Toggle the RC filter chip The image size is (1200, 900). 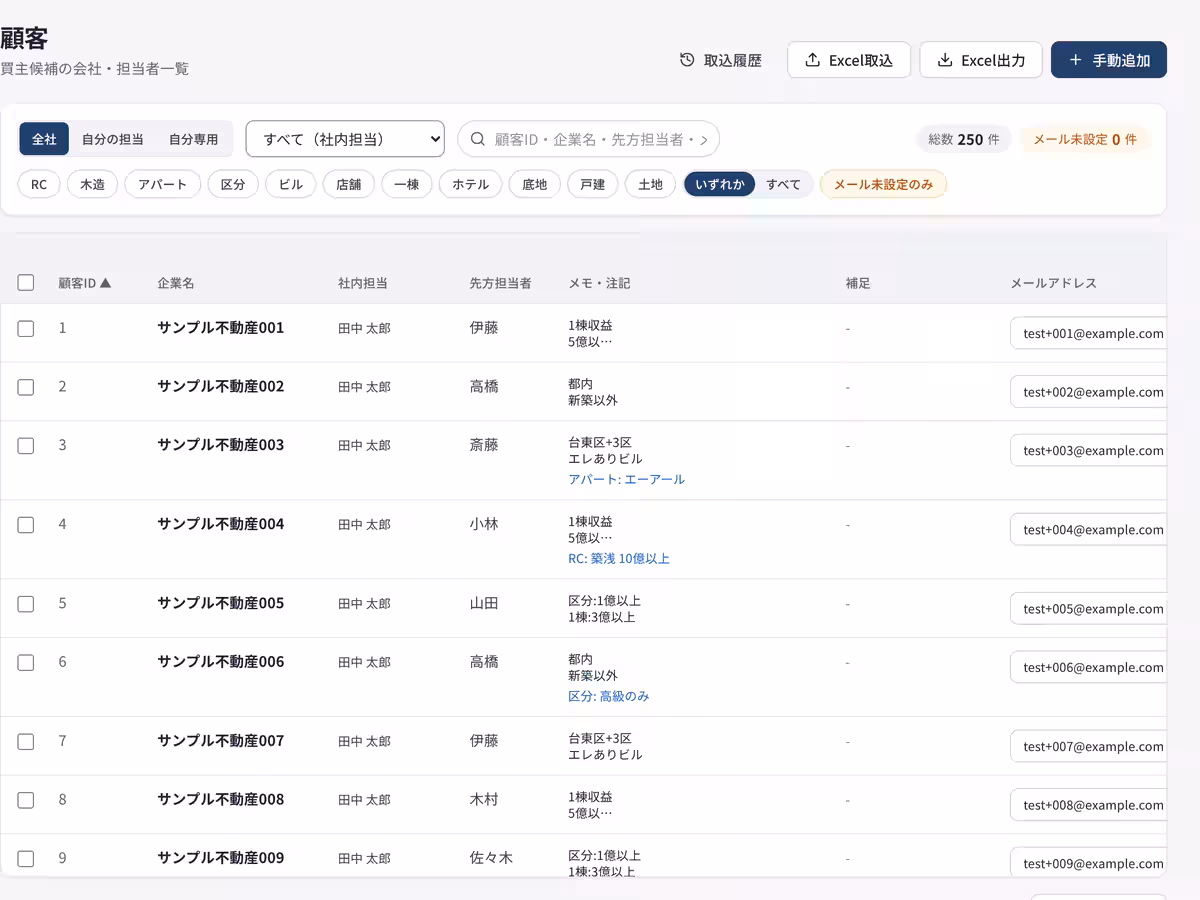39,184
